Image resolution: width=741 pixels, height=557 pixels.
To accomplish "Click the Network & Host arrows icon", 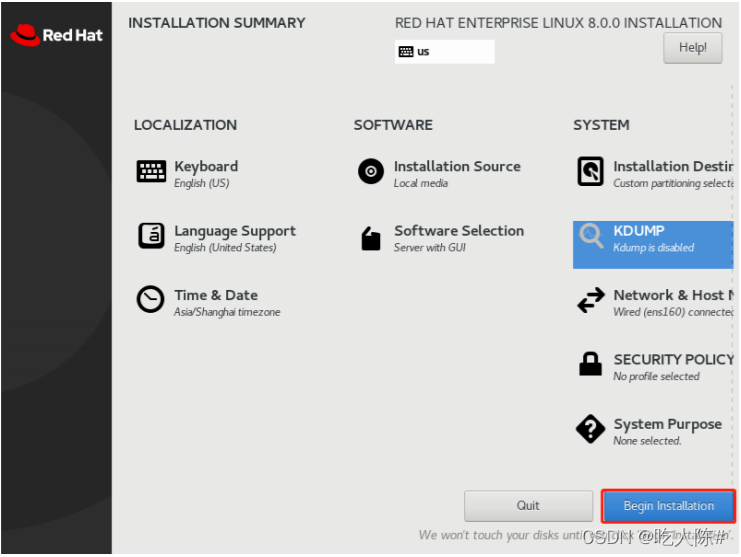I will point(591,300).
